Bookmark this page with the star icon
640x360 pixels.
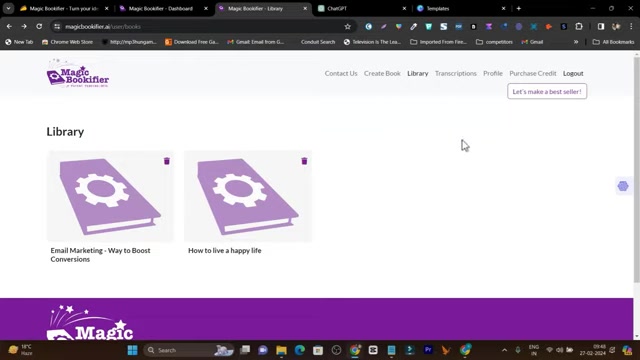point(347,27)
